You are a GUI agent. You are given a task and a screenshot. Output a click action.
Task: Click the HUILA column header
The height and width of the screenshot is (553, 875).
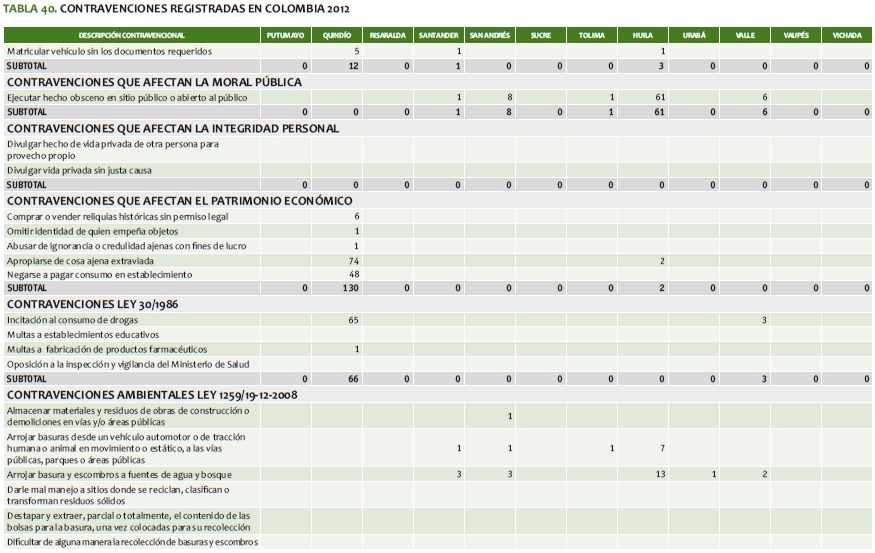(642, 35)
